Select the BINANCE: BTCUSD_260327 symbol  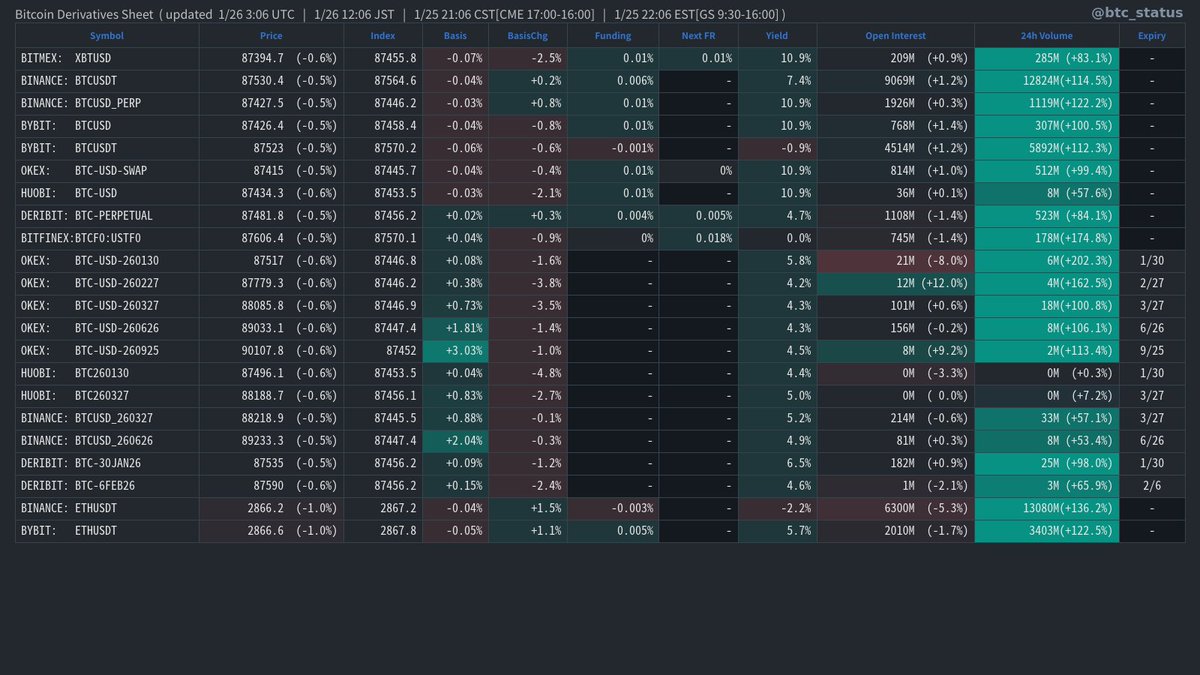pyautogui.click(x=87, y=417)
